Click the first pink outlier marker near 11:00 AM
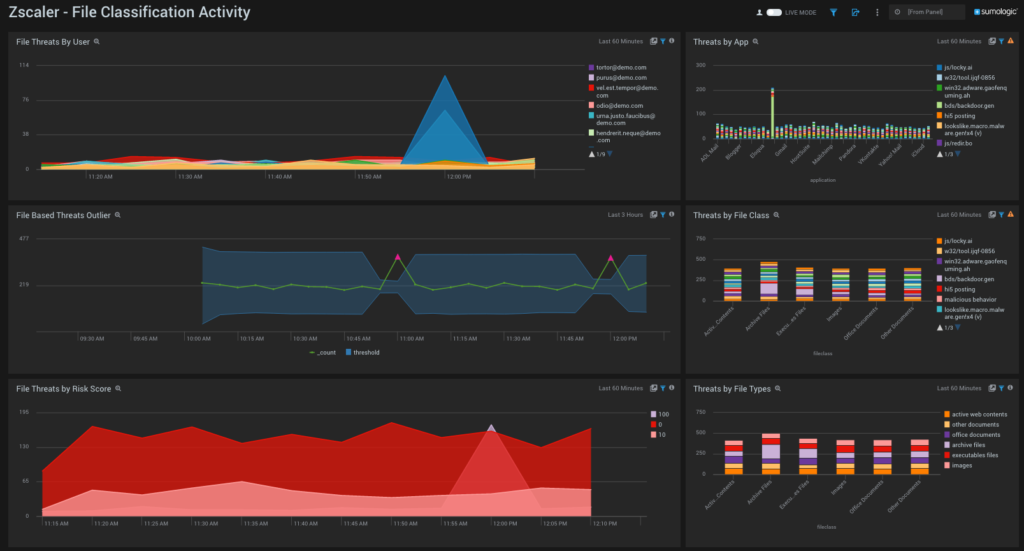Screen dimensions: 1024x551 click(398, 257)
